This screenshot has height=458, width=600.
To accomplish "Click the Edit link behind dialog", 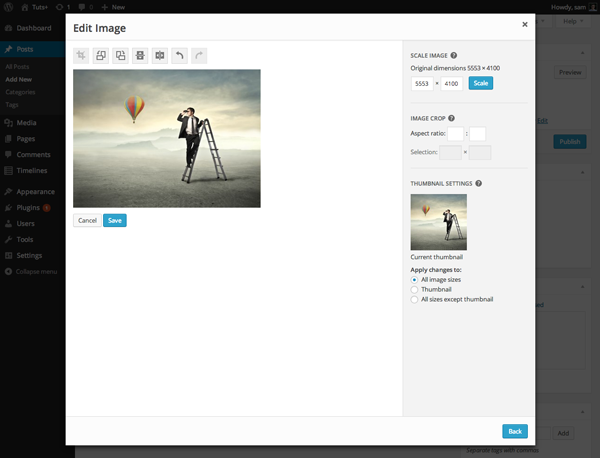I will pos(542,121).
